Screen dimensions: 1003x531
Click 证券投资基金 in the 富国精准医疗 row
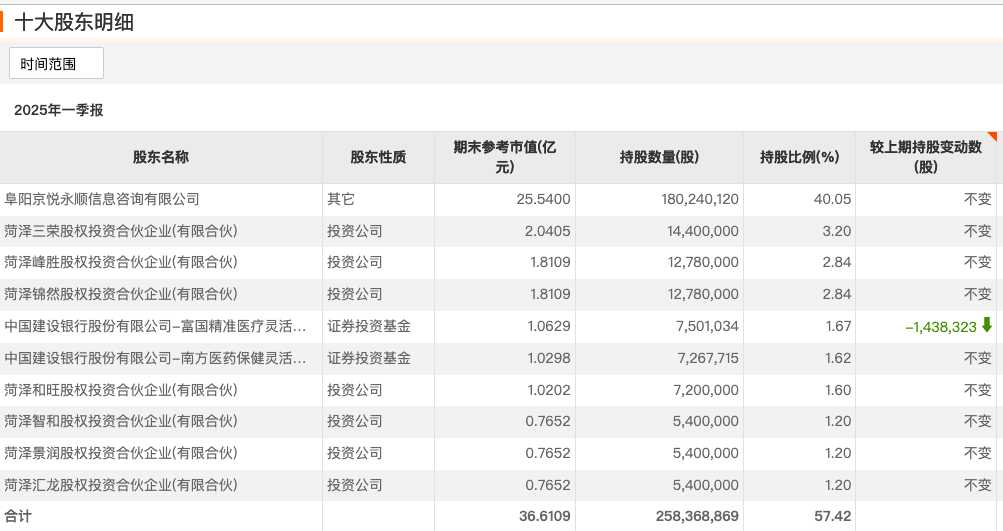point(369,326)
